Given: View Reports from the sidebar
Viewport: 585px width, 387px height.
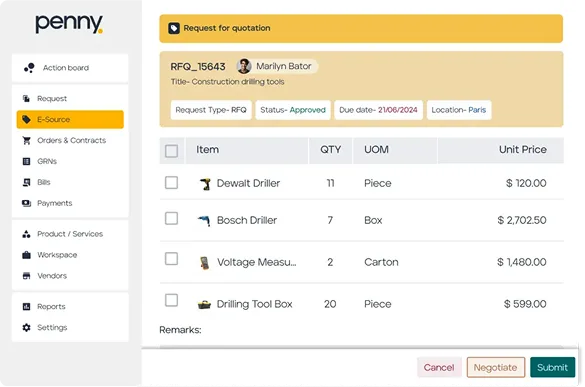Looking at the screenshot, I should pyautogui.click(x=70, y=306).
